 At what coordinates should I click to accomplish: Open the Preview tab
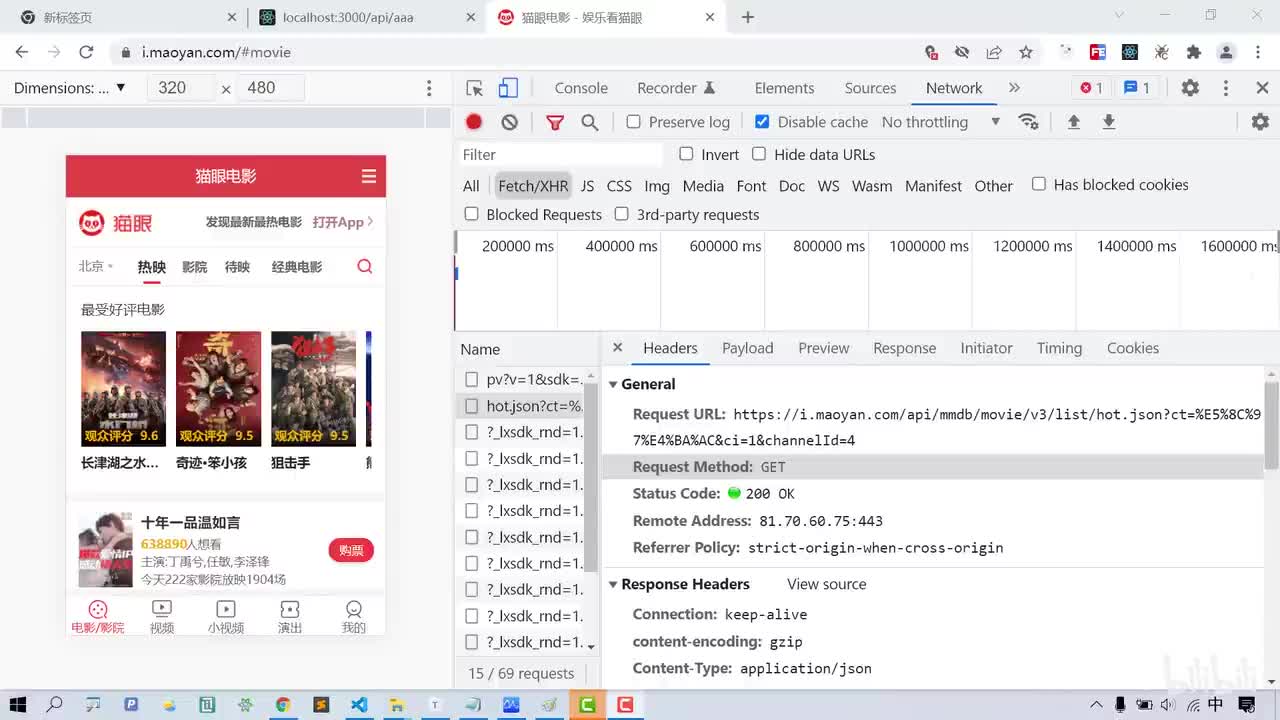[x=824, y=348]
